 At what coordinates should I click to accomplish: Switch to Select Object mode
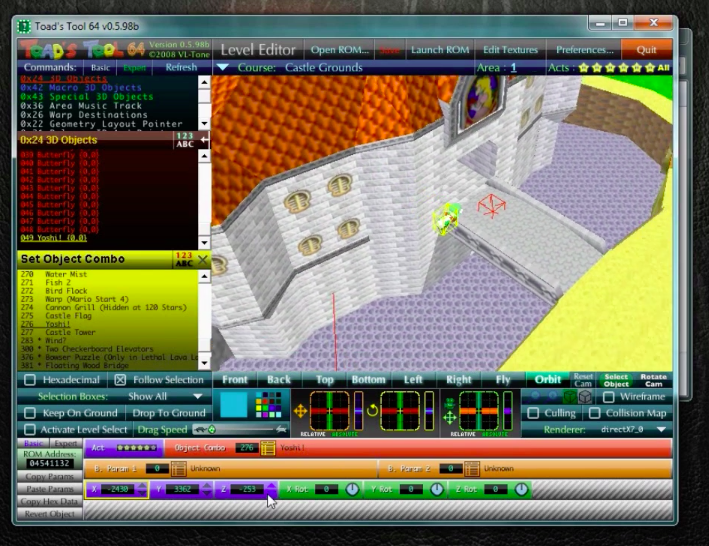(x=616, y=380)
